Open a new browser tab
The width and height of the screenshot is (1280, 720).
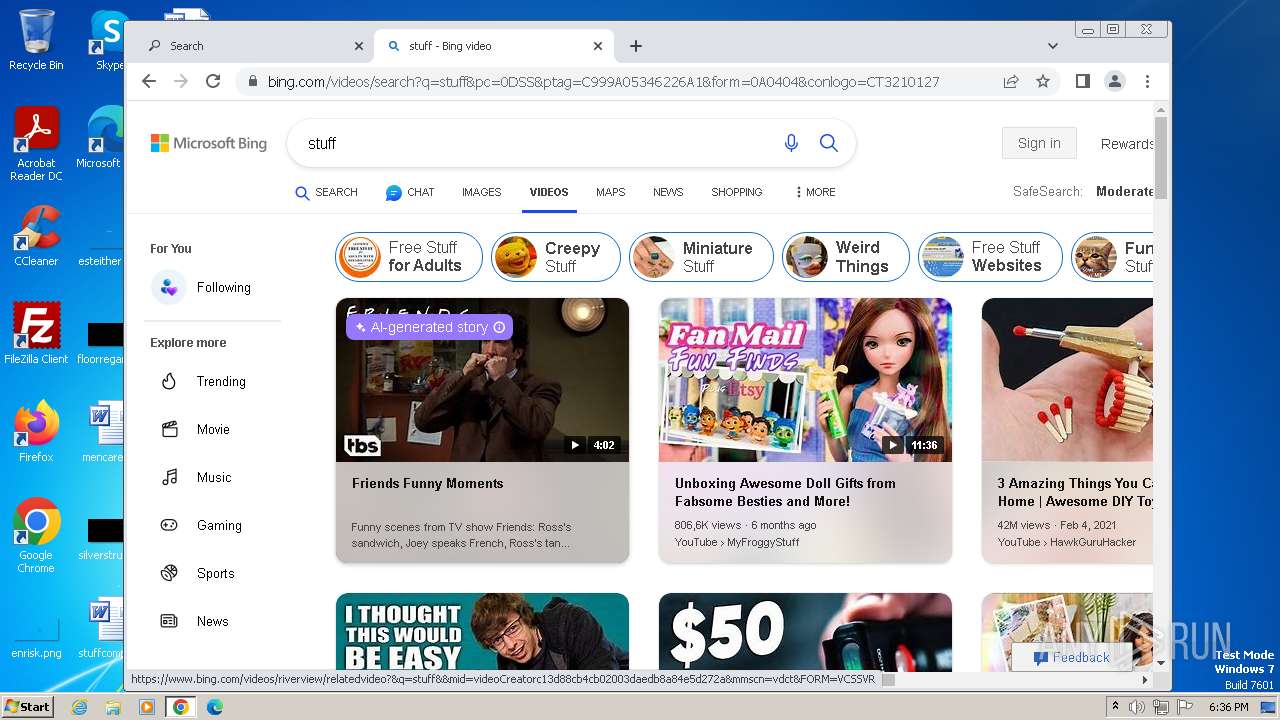(x=636, y=46)
